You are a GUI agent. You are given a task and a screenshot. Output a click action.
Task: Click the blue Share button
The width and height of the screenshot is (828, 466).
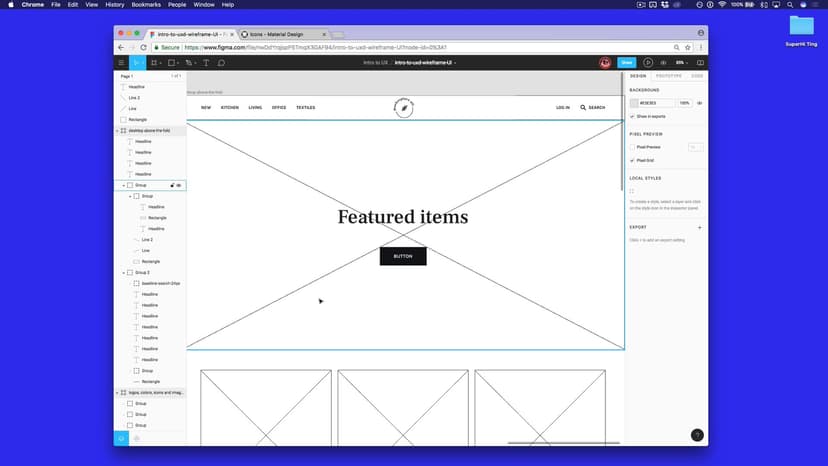(x=627, y=62)
